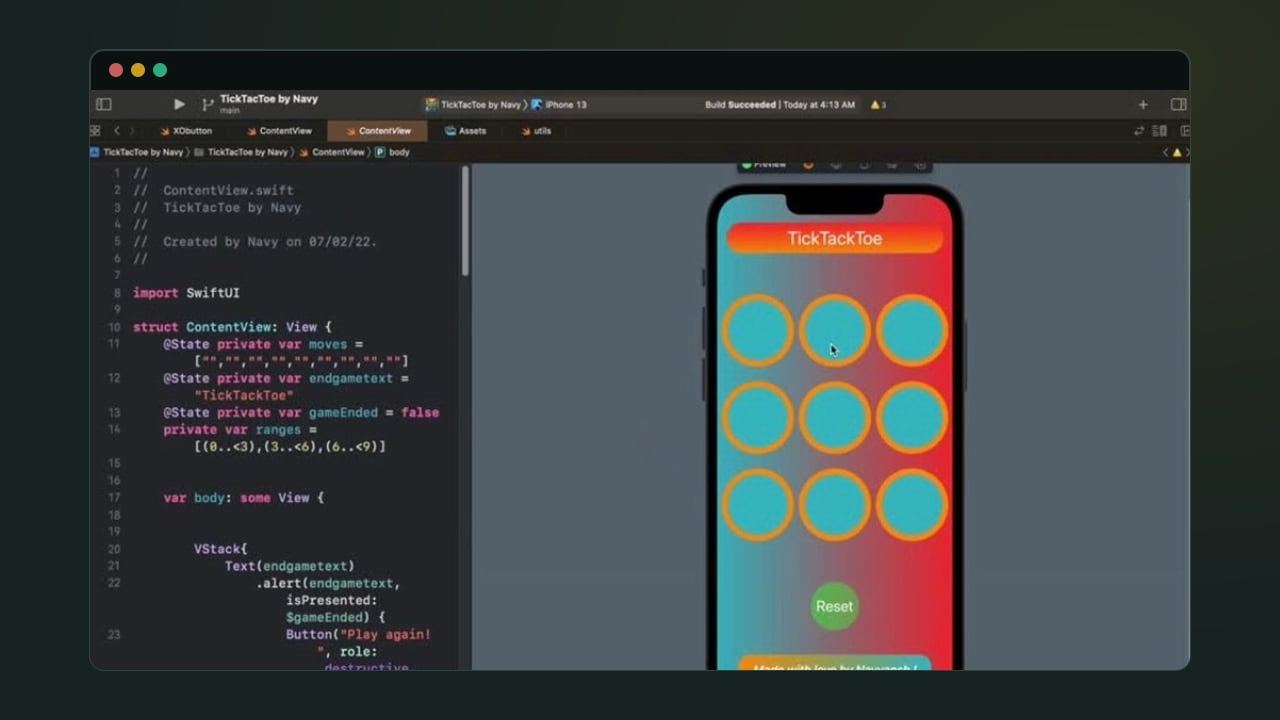Tap the middle-left circle on the game board
Viewport: 1280px width, 720px height.
[x=757, y=418]
